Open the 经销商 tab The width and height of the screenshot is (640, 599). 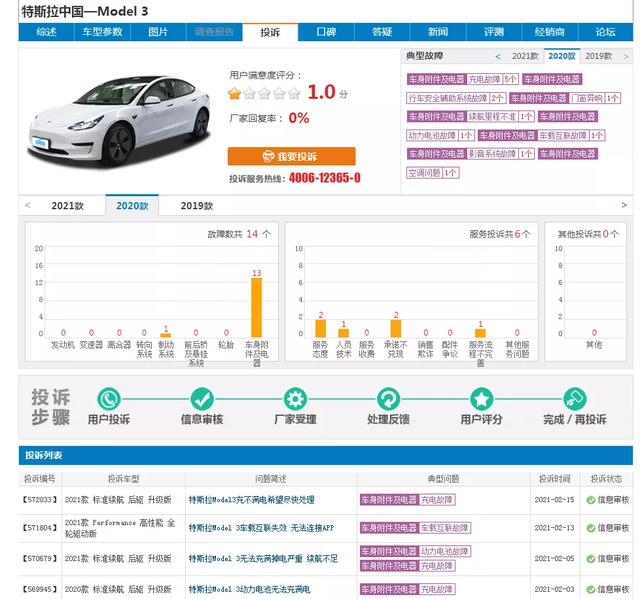coord(550,32)
